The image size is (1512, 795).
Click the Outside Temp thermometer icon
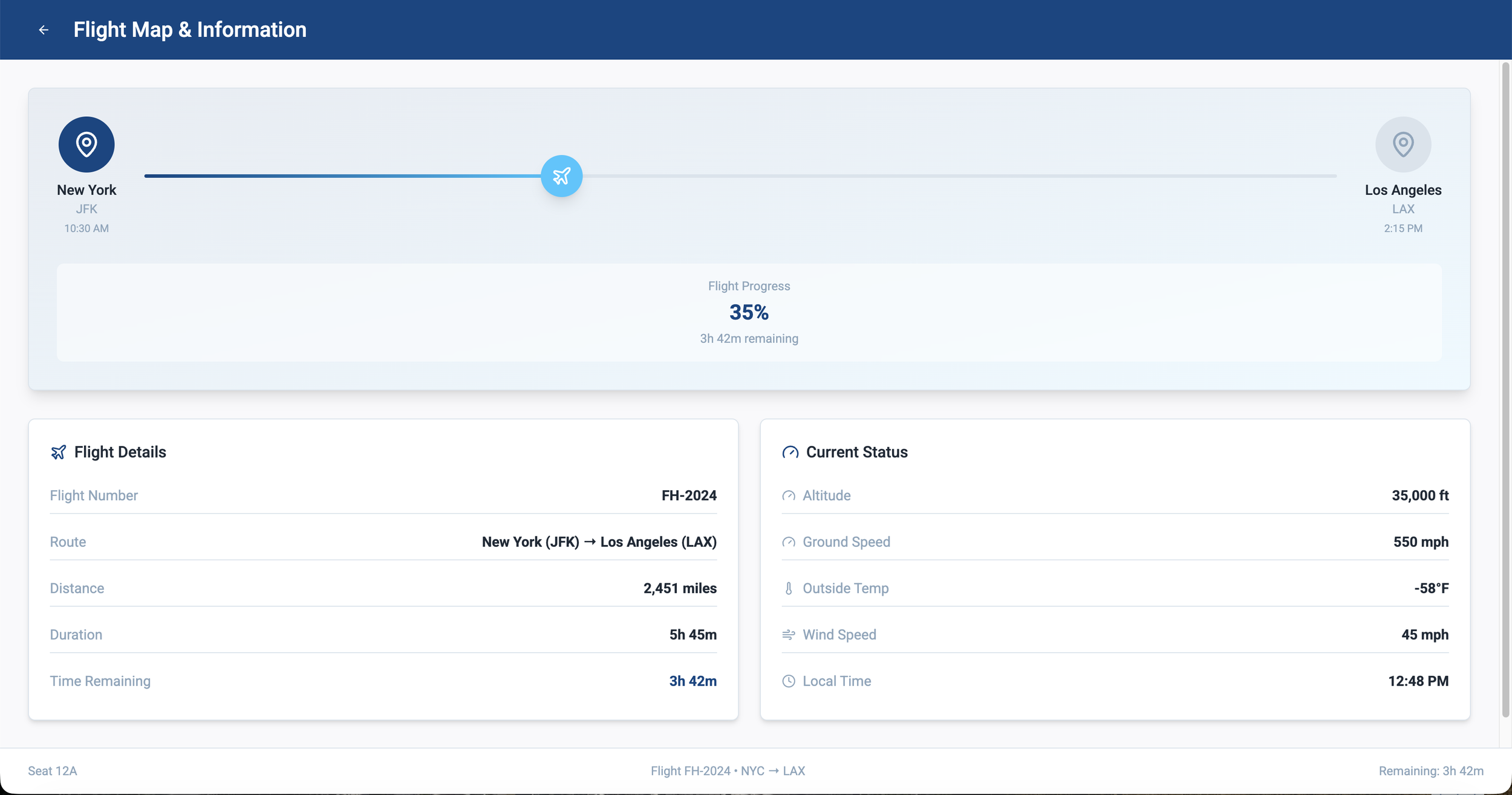(x=788, y=589)
